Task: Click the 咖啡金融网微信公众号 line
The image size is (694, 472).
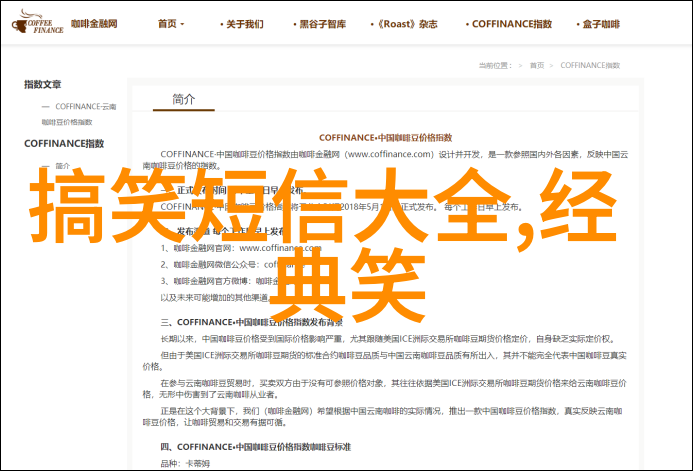Action: click(233, 264)
